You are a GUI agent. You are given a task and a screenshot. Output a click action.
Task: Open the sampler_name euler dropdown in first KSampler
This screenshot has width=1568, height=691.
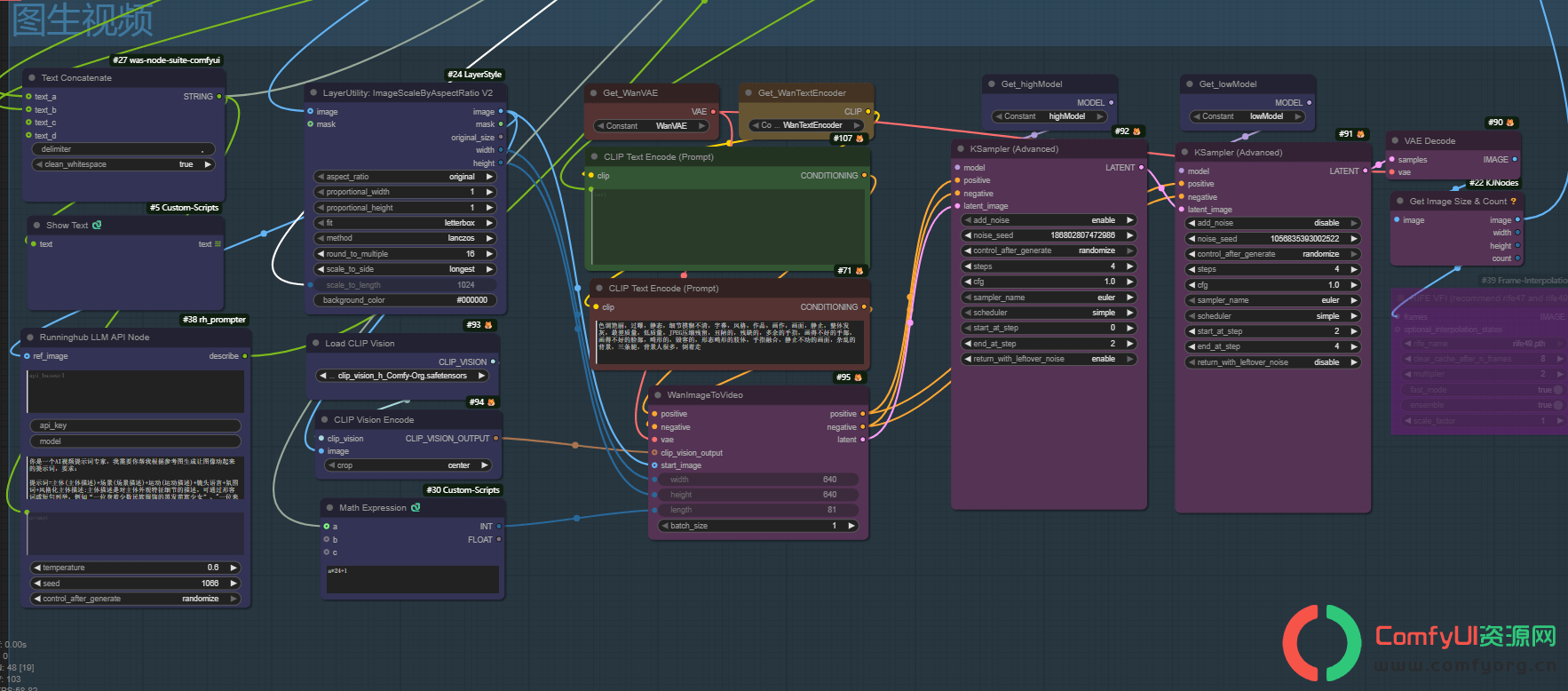point(1049,298)
